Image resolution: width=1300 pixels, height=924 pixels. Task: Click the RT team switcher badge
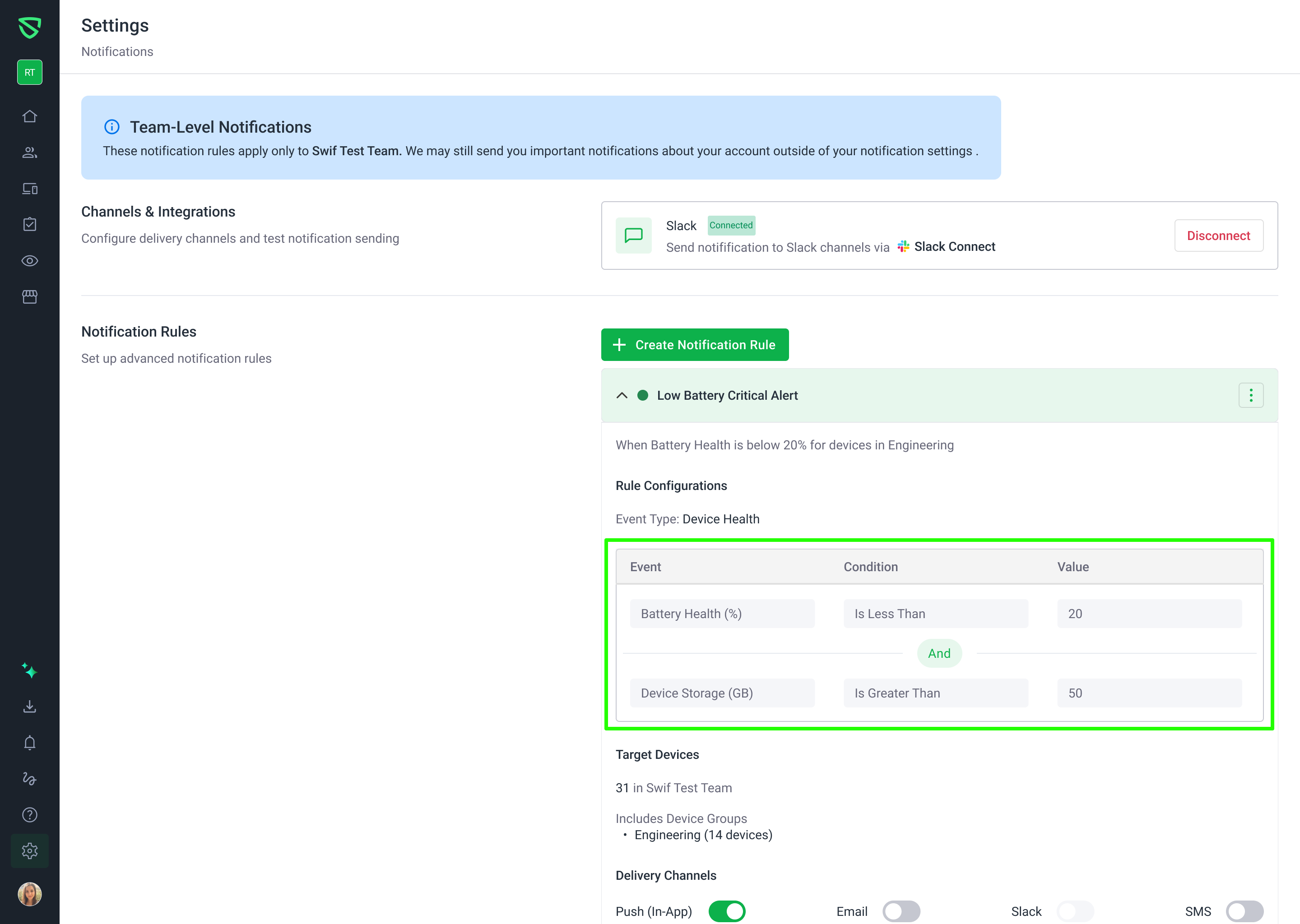(x=30, y=72)
